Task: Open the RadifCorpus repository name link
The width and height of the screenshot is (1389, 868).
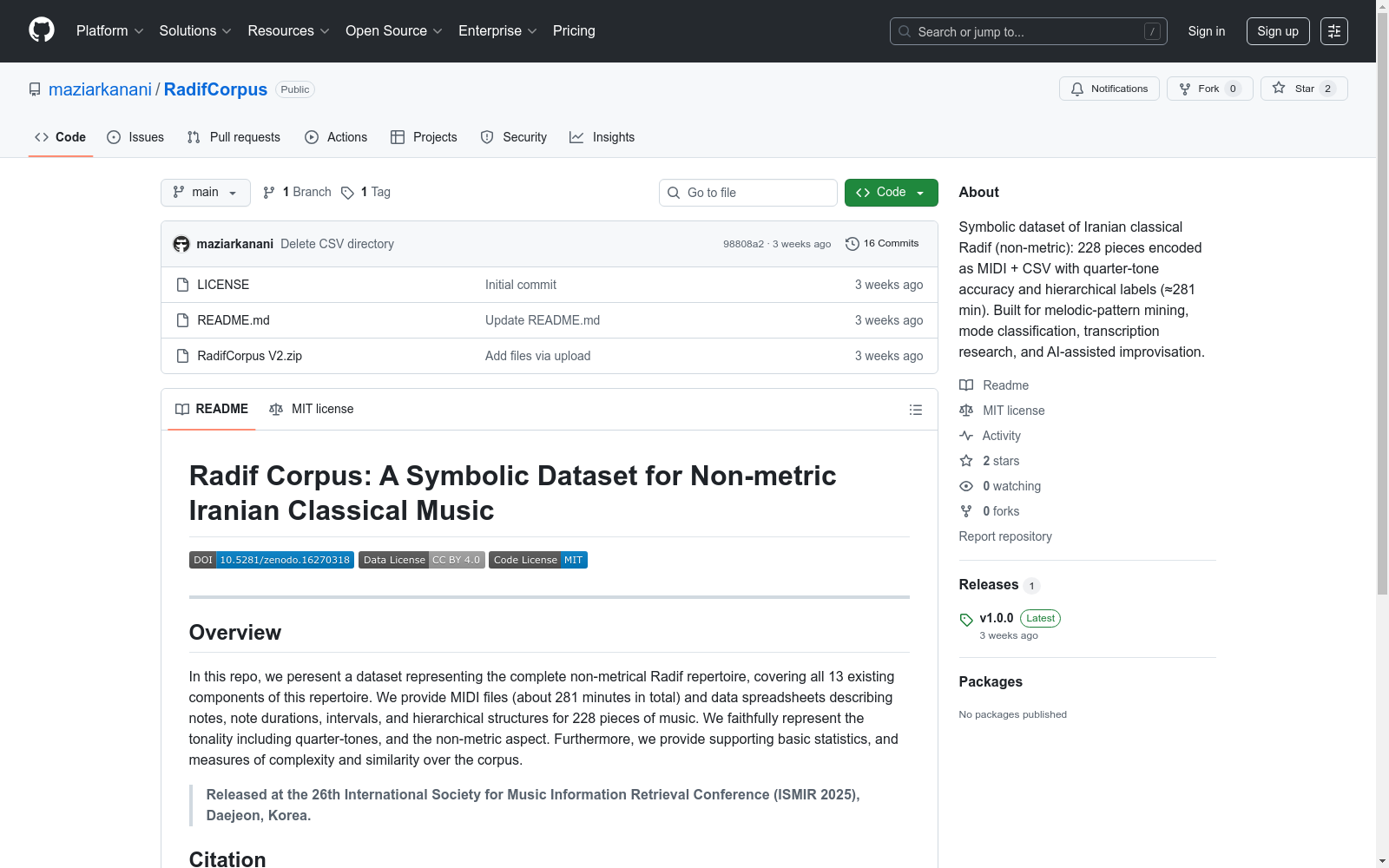Action: point(215,89)
